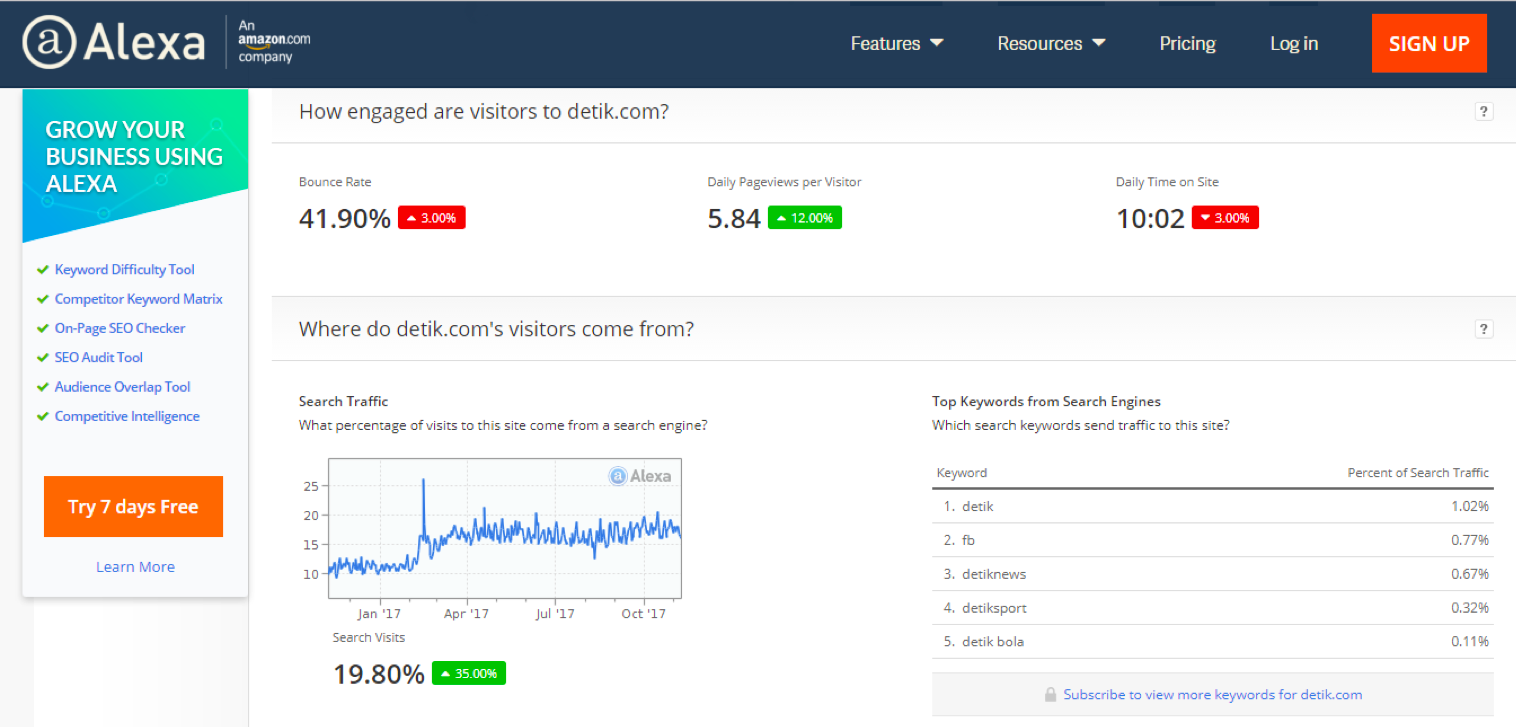Click the 19.80% search visits value
The height and width of the screenshot is (727, 1516).
(379, 674)
